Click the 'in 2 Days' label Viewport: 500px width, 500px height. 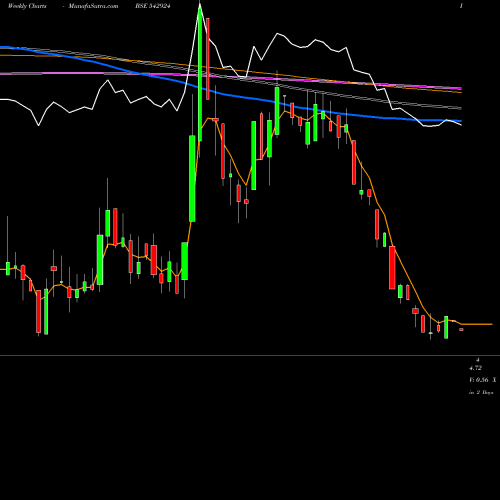click(481, 393)
